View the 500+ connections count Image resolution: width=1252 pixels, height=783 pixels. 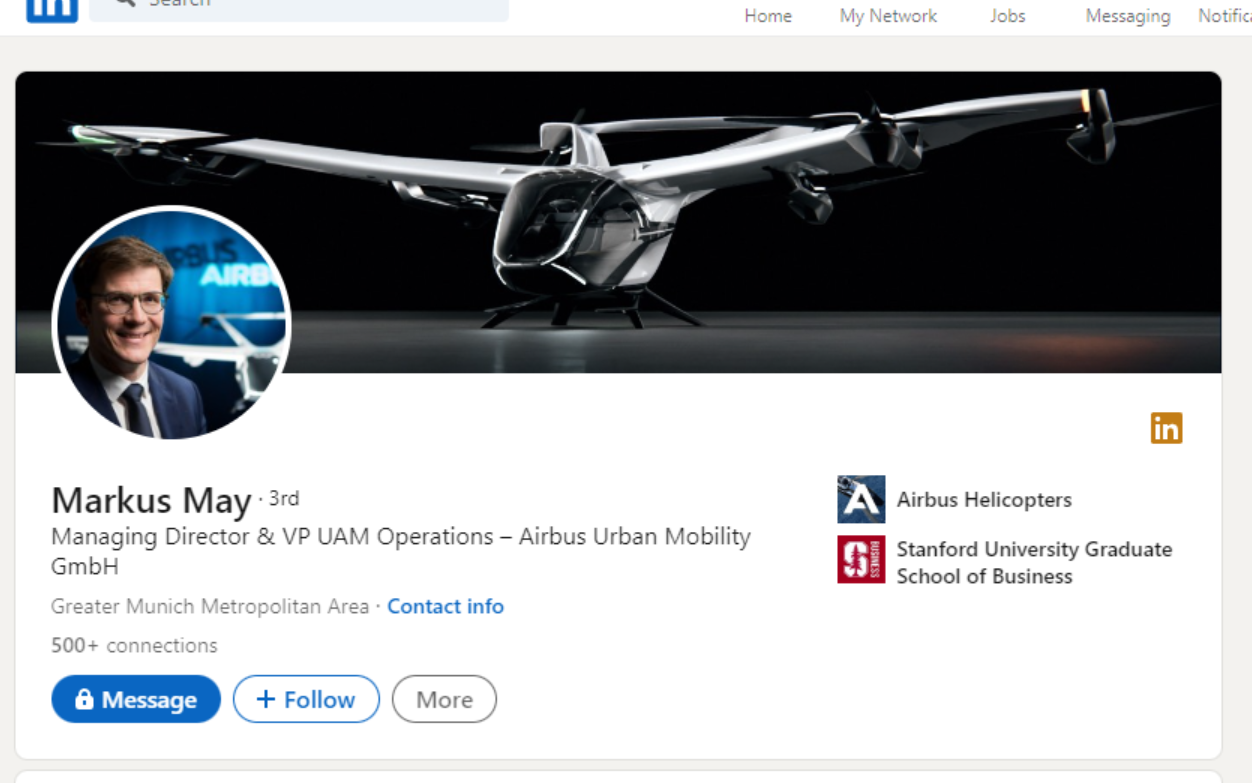[134, 646]
